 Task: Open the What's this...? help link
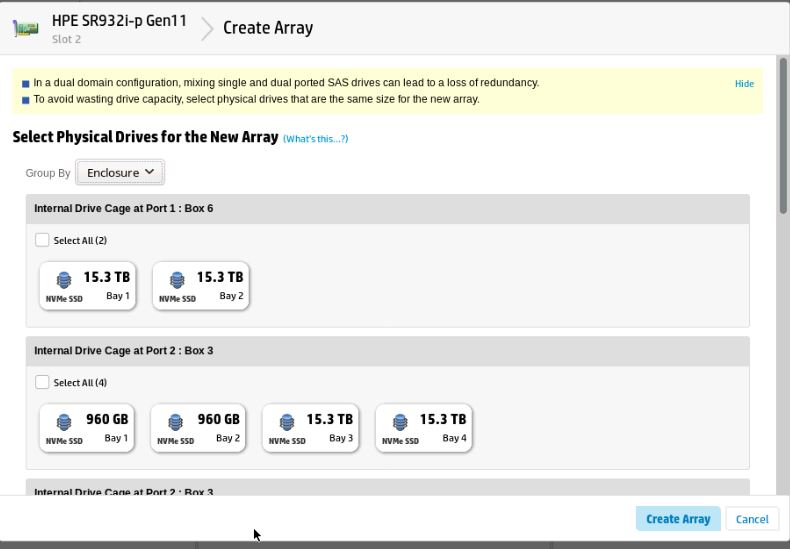click(x=315, y=139)
